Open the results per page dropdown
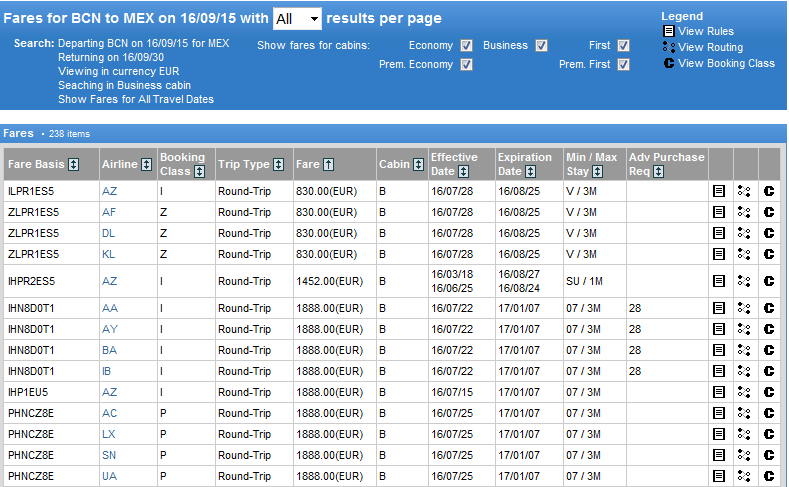This screenshot has width=789, height=487. click(297, 19)
